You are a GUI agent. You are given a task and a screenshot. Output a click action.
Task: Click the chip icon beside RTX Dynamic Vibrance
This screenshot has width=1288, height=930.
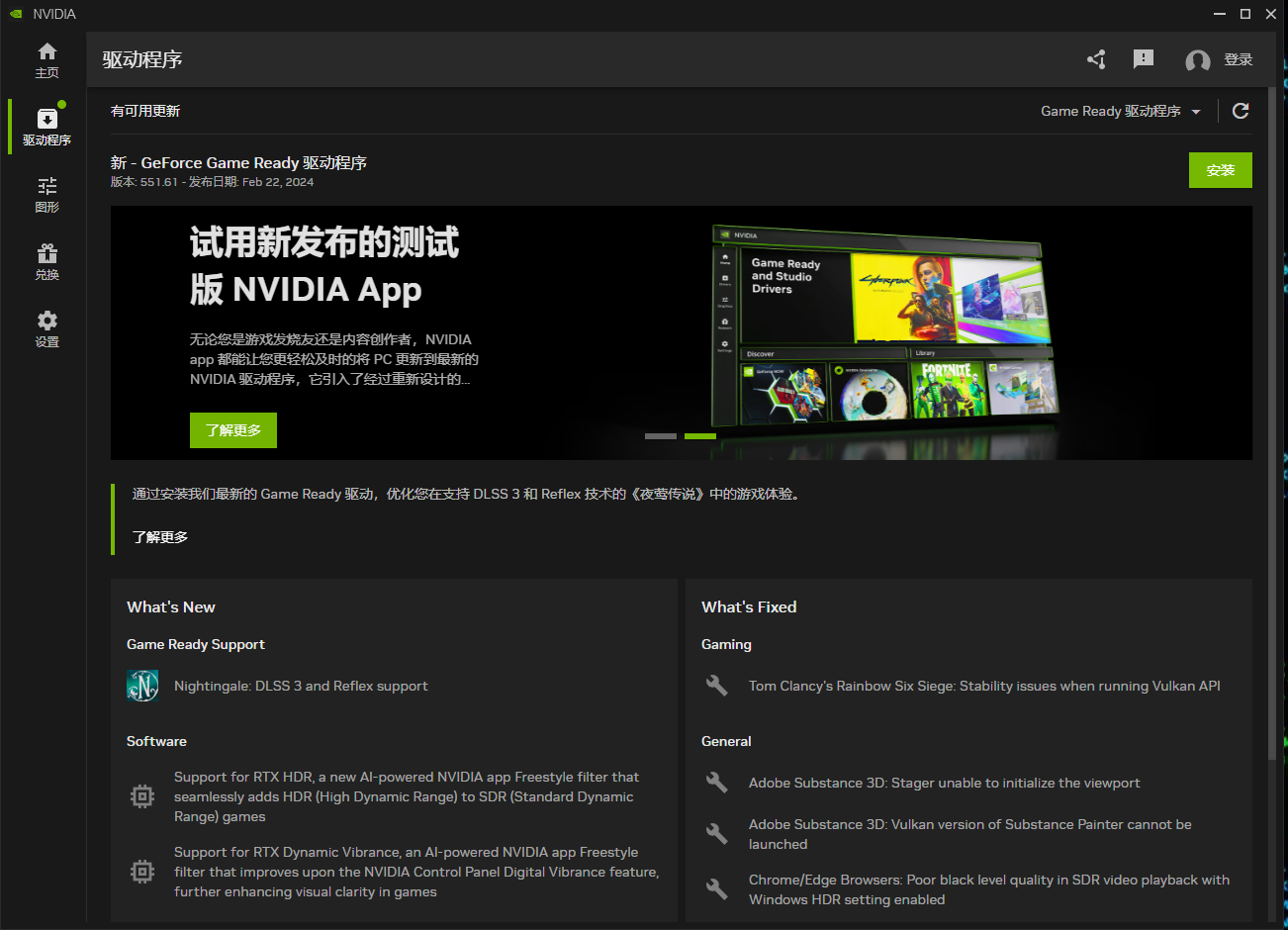(x=142, y=872)
